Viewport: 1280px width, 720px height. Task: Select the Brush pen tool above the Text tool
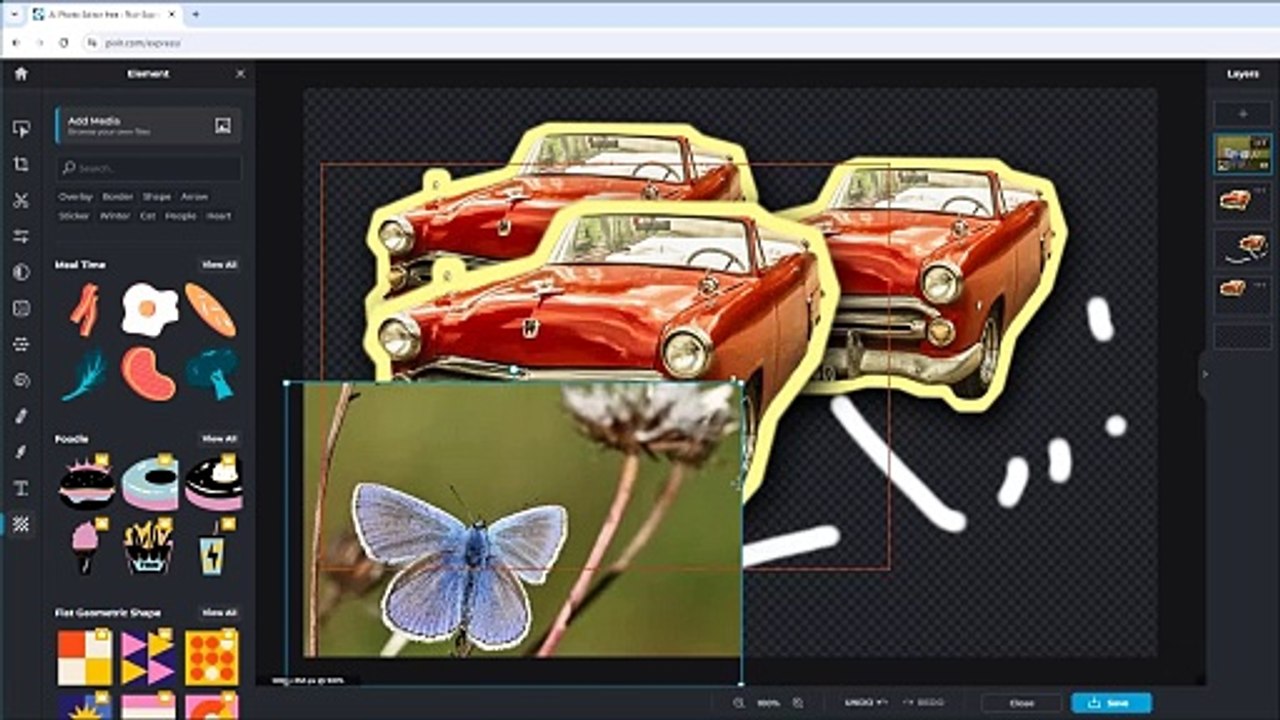pyautogui.click(x=21, y=452)
